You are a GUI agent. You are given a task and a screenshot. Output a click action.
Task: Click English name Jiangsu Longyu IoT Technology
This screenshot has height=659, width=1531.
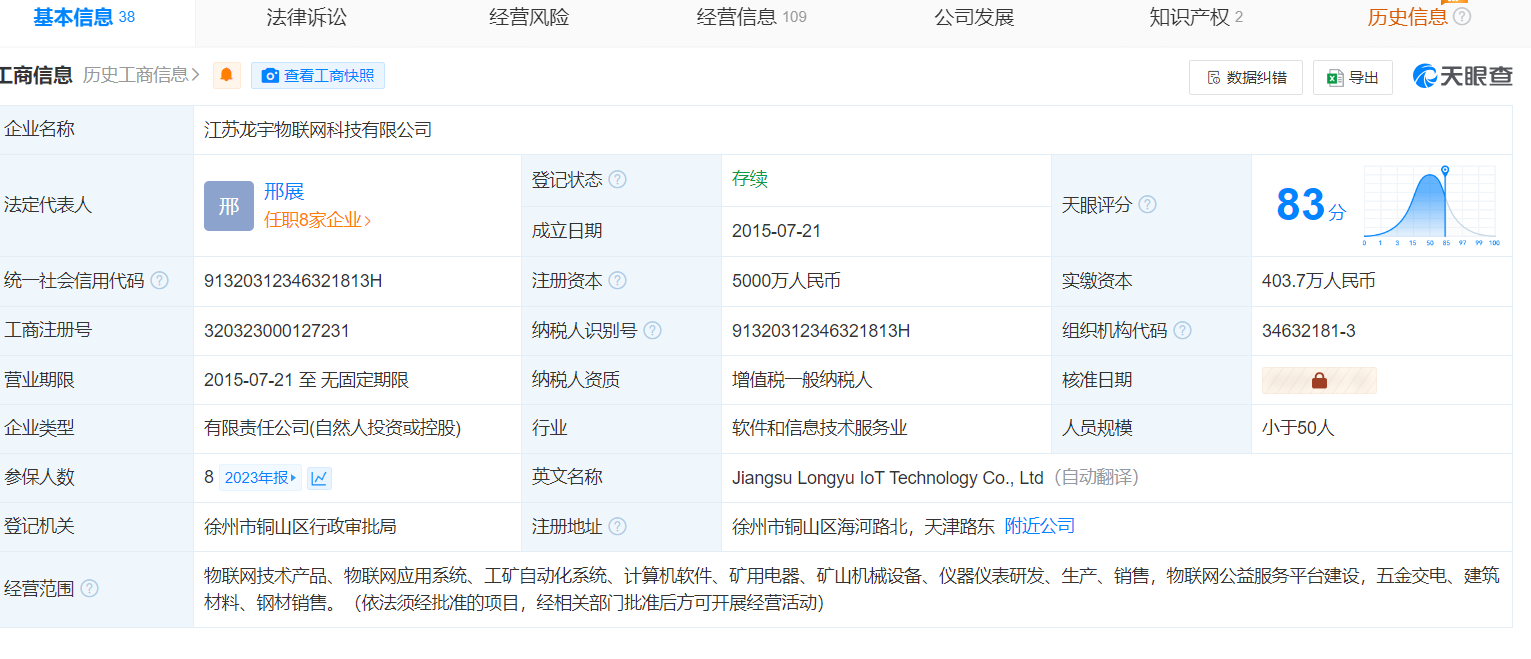click(x=888, y=478)
